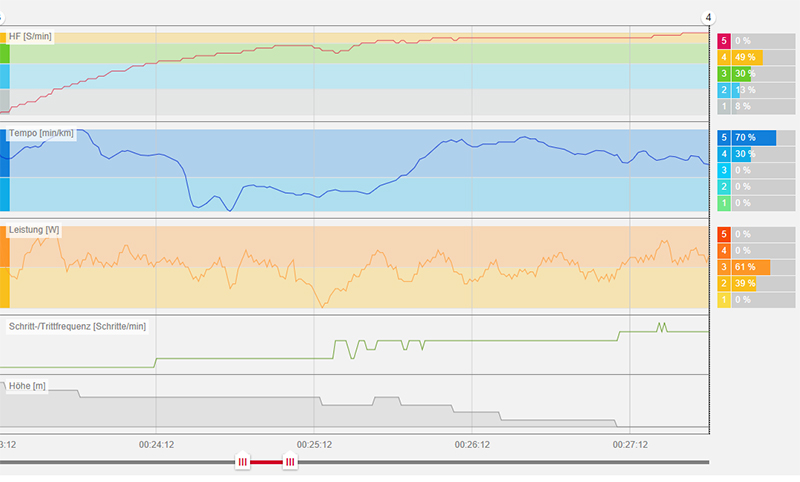Select the Schritt-/Trittfrequenz chart label

tap(77, 326)
